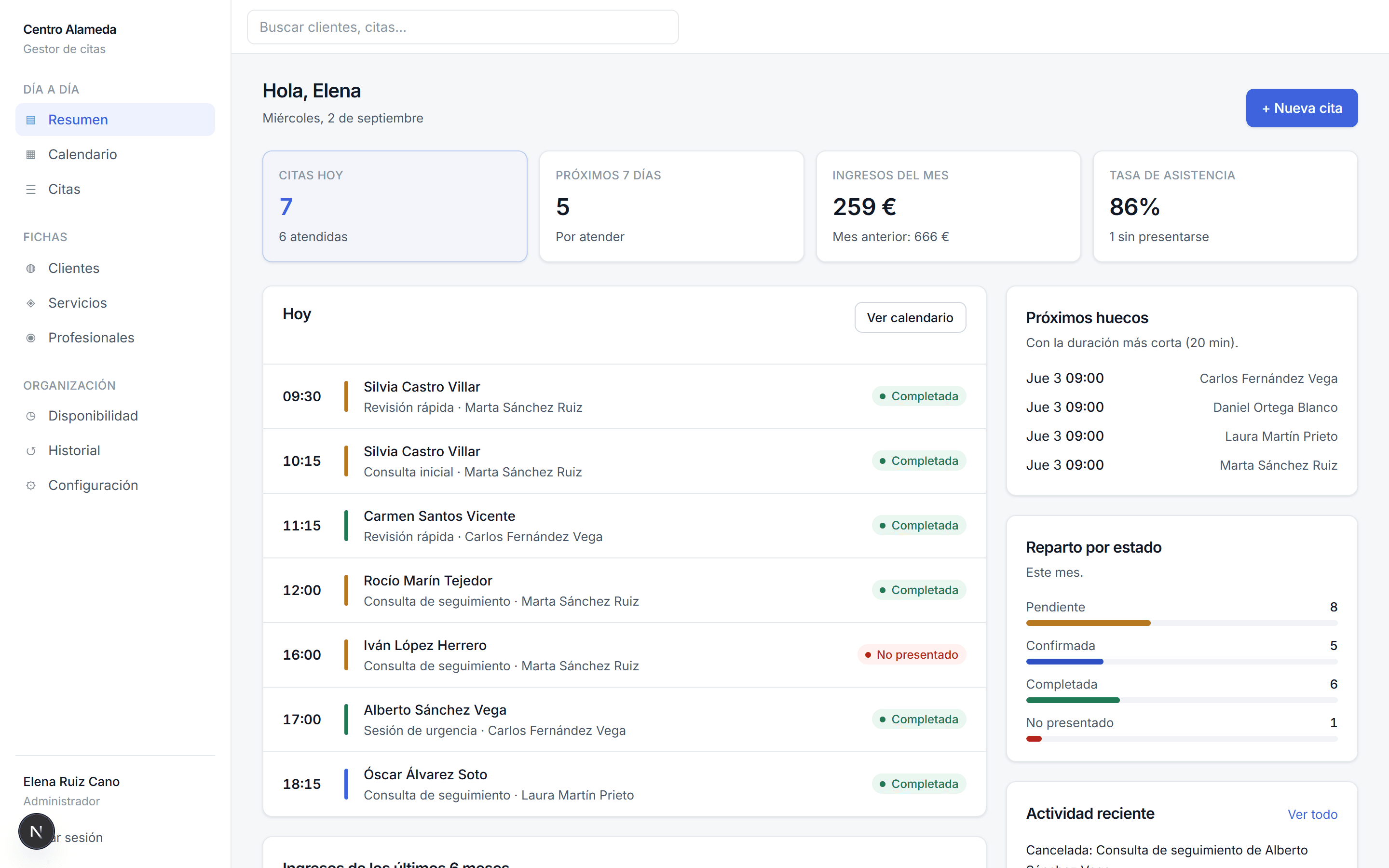Click the Ver calendario button
The image size is (1389, 868).
tap(910, 317)
